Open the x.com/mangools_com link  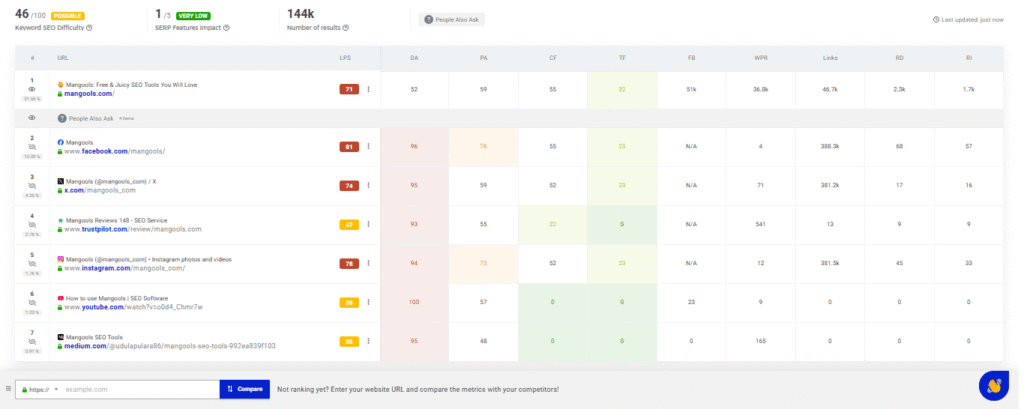click(100, 190)
